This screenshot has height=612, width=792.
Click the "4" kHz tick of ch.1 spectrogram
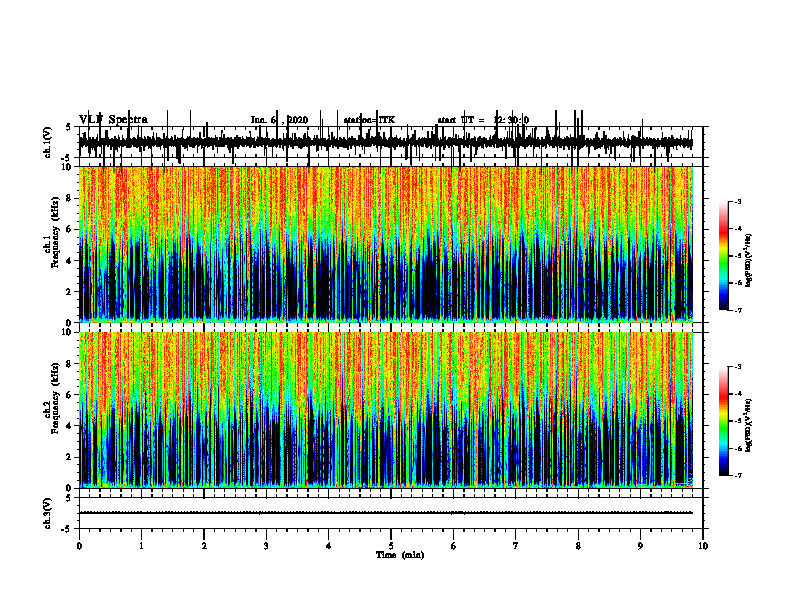(69, 261)
